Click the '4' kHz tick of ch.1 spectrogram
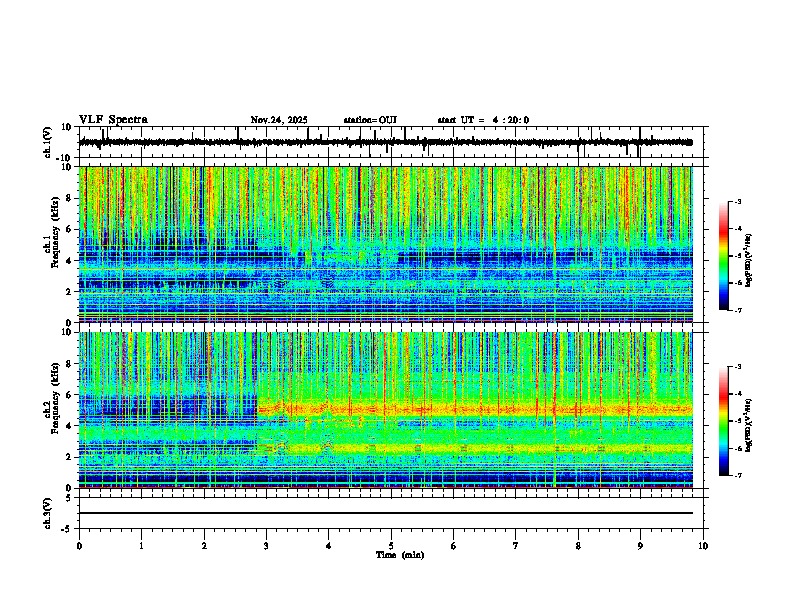This screenshot has width=792, height=612. 70,261
